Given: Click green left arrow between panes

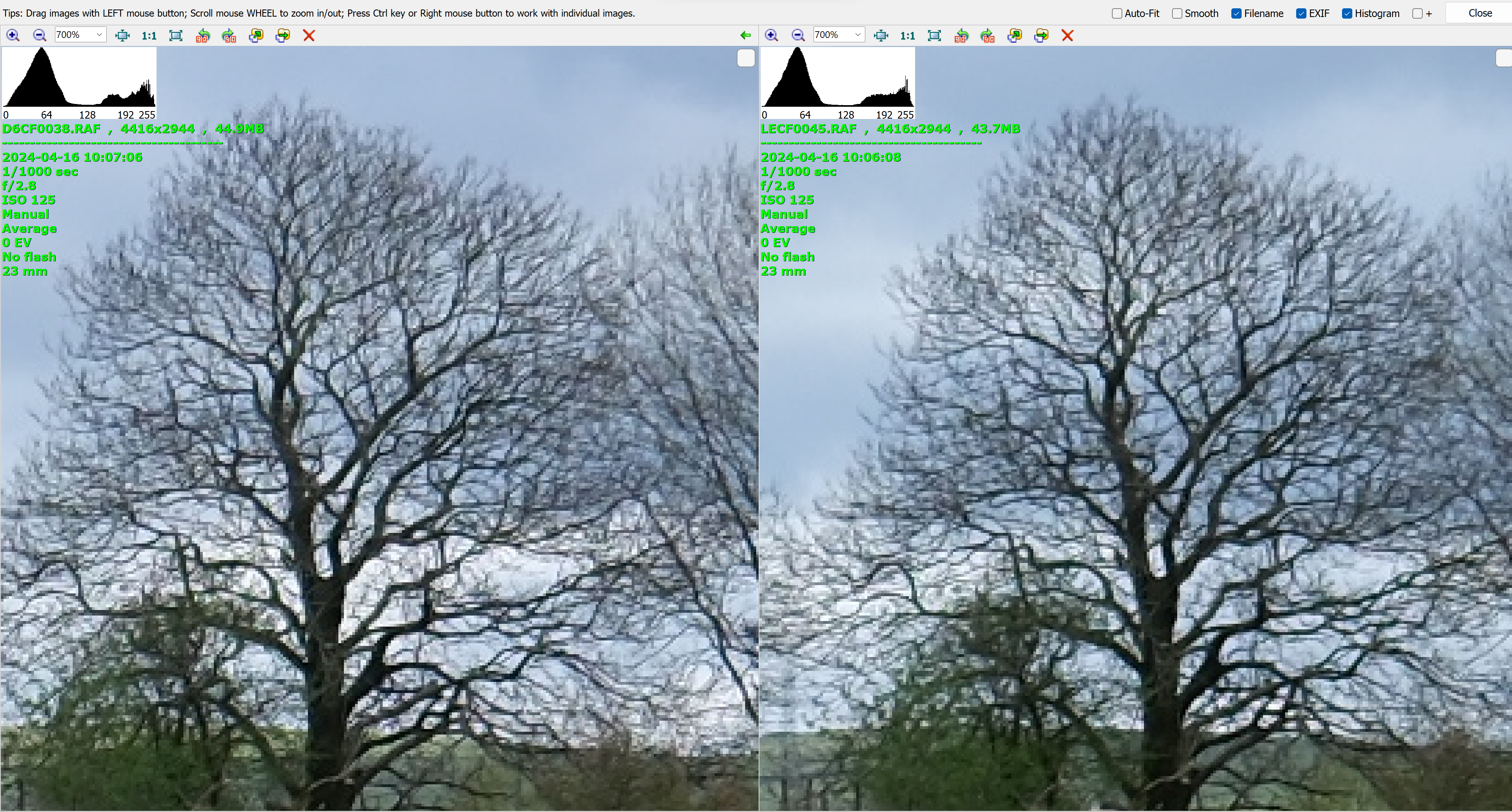Looking at the screenshot, I should pos(746,35).
